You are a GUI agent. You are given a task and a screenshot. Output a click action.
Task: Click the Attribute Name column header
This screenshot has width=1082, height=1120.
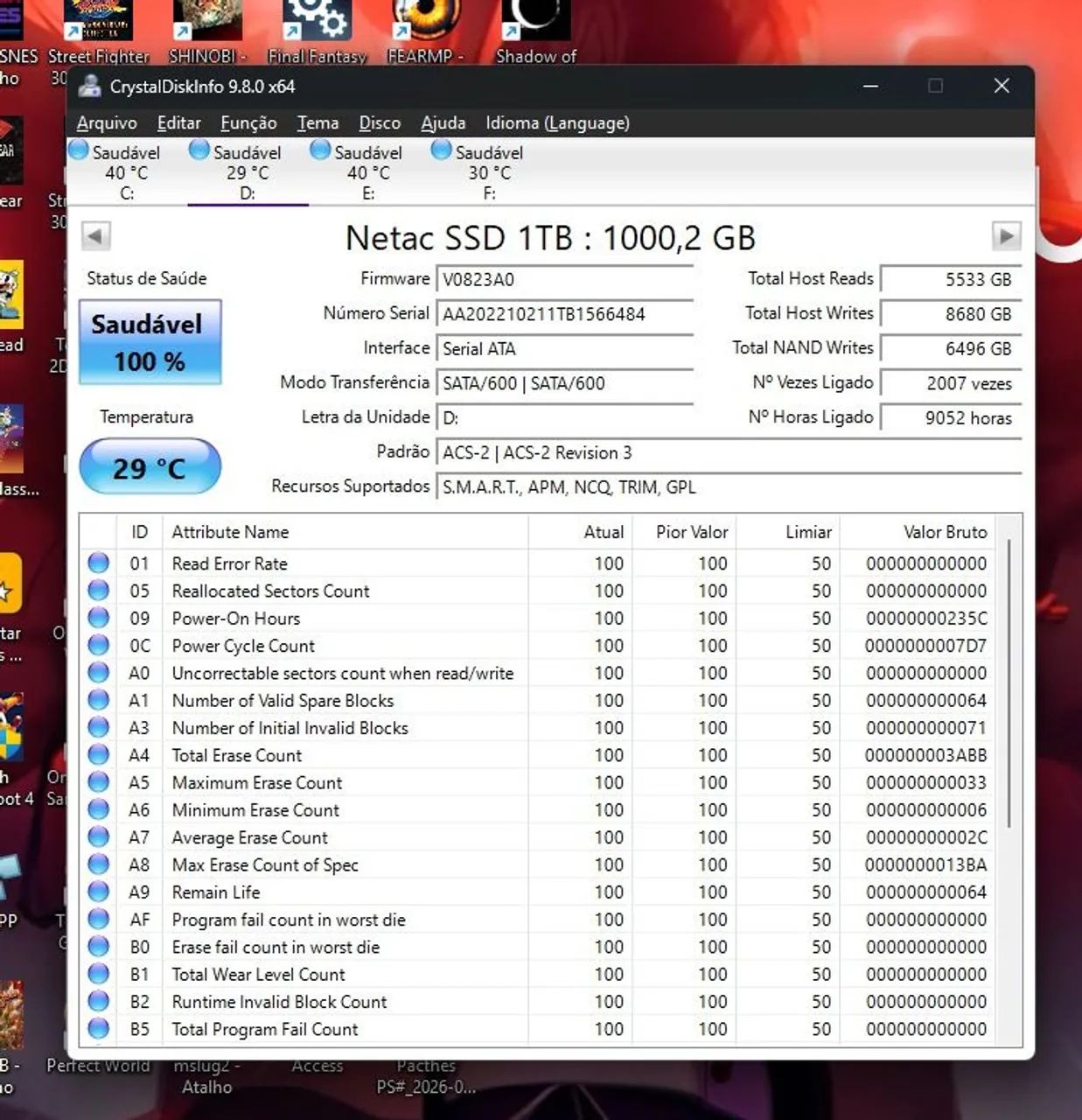pos(346,532)
